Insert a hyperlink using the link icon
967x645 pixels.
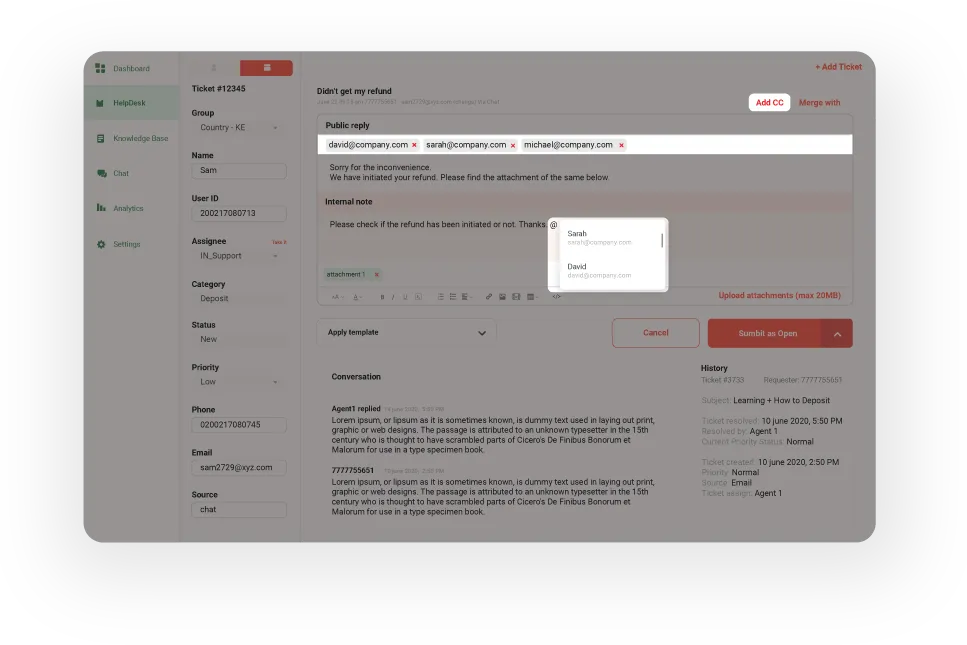[489, 296]
